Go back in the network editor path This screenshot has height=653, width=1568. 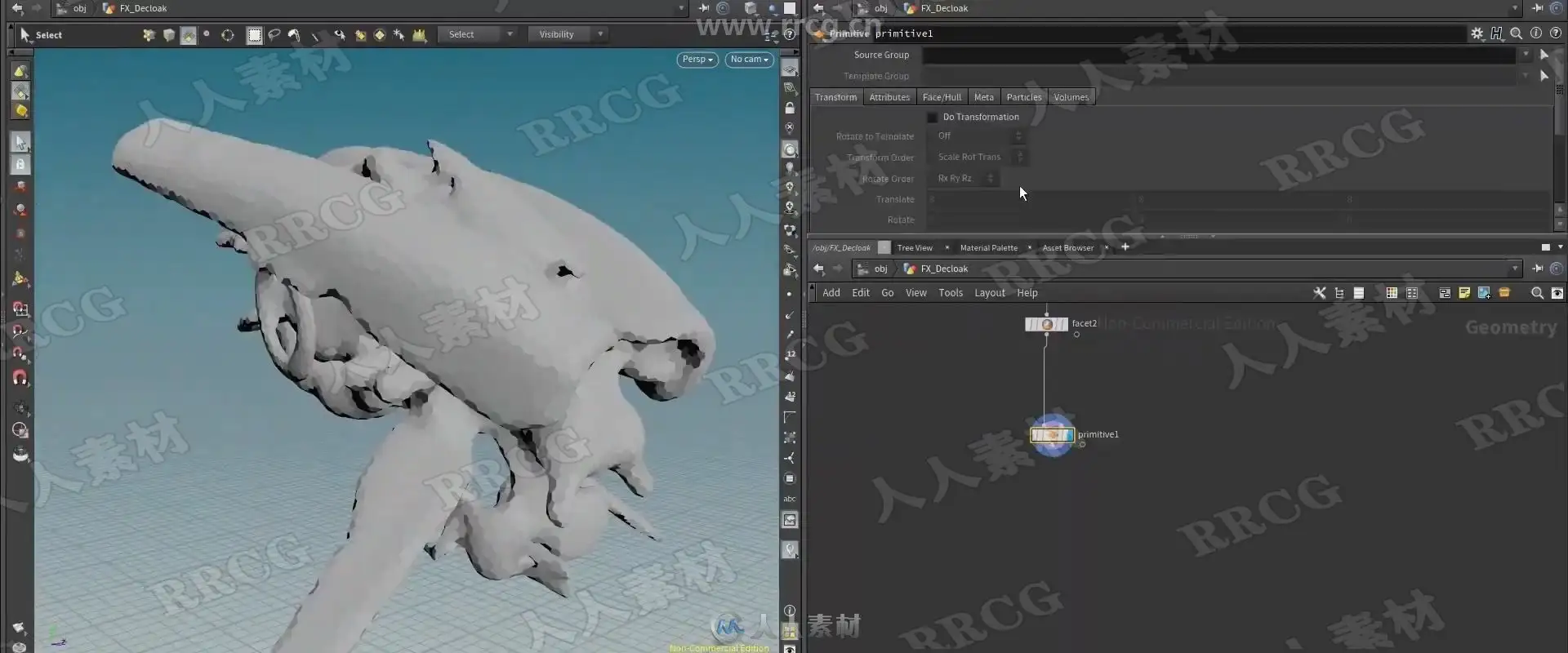click(x=818, y=269)
